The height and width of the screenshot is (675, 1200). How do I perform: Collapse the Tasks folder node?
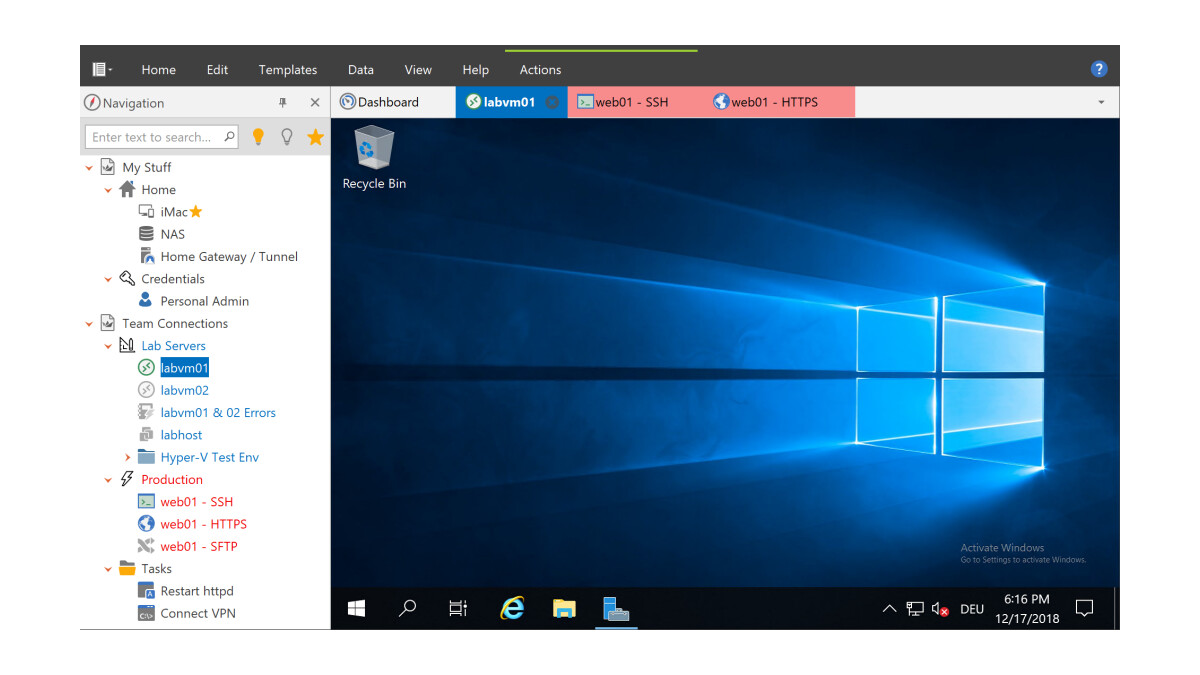coord(109,569)
